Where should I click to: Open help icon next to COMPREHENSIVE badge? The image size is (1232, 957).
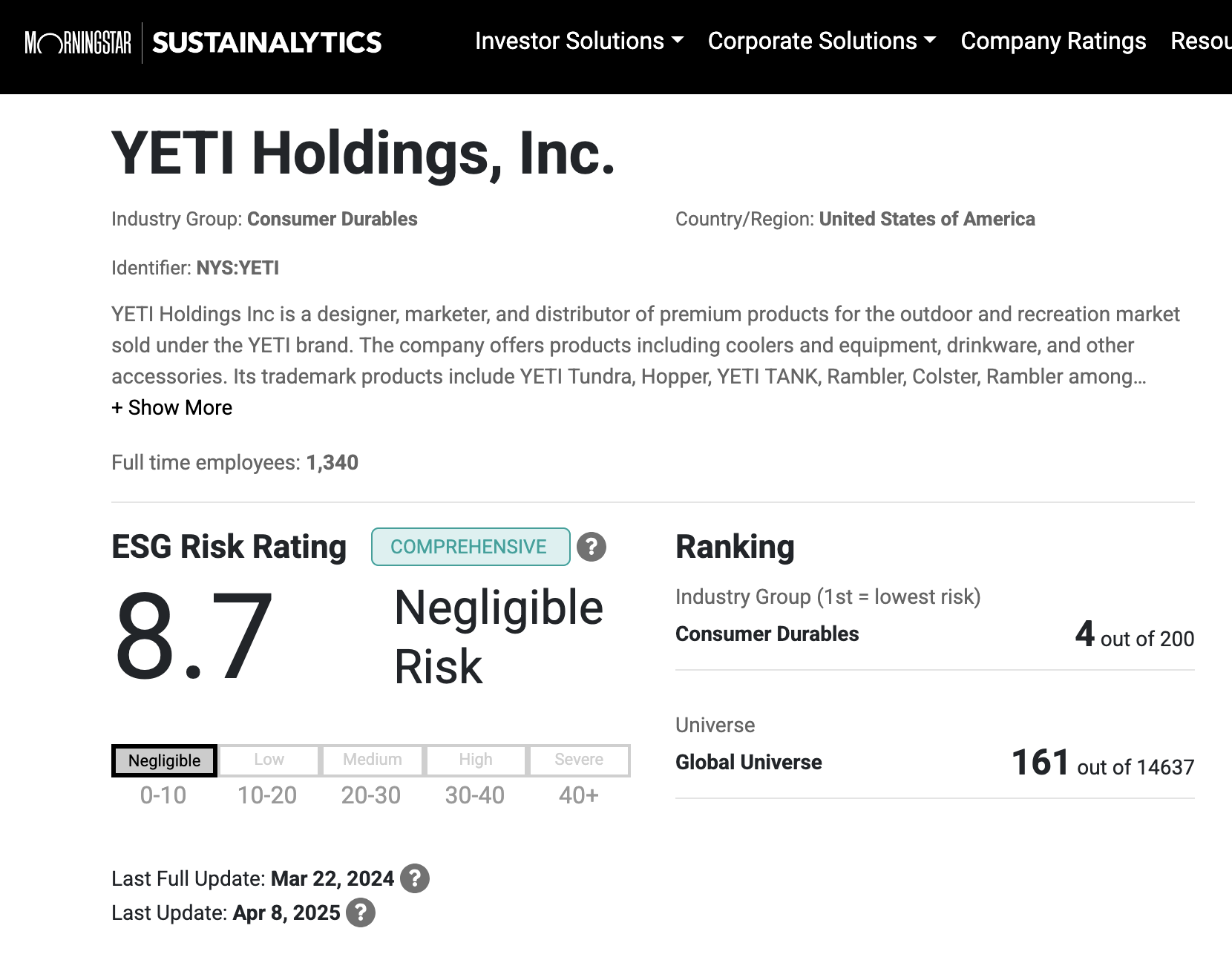tap(592, 547)
